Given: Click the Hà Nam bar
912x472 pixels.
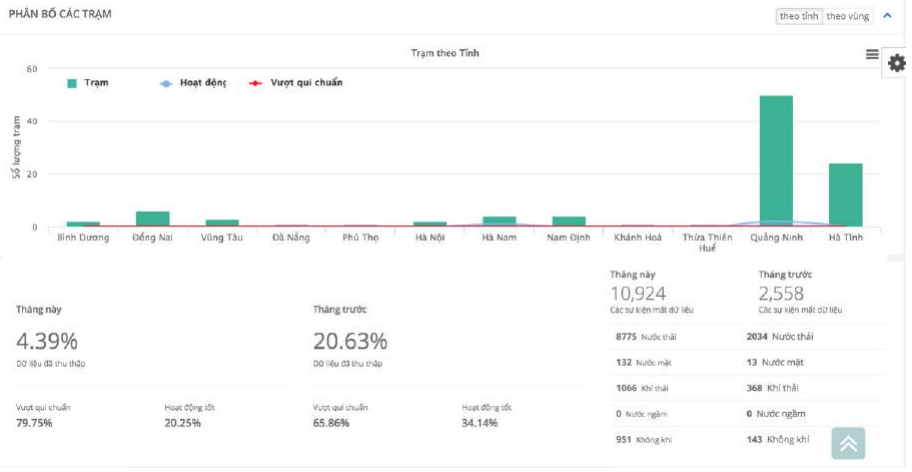Looking at the screenshot, I should point(499,221).
